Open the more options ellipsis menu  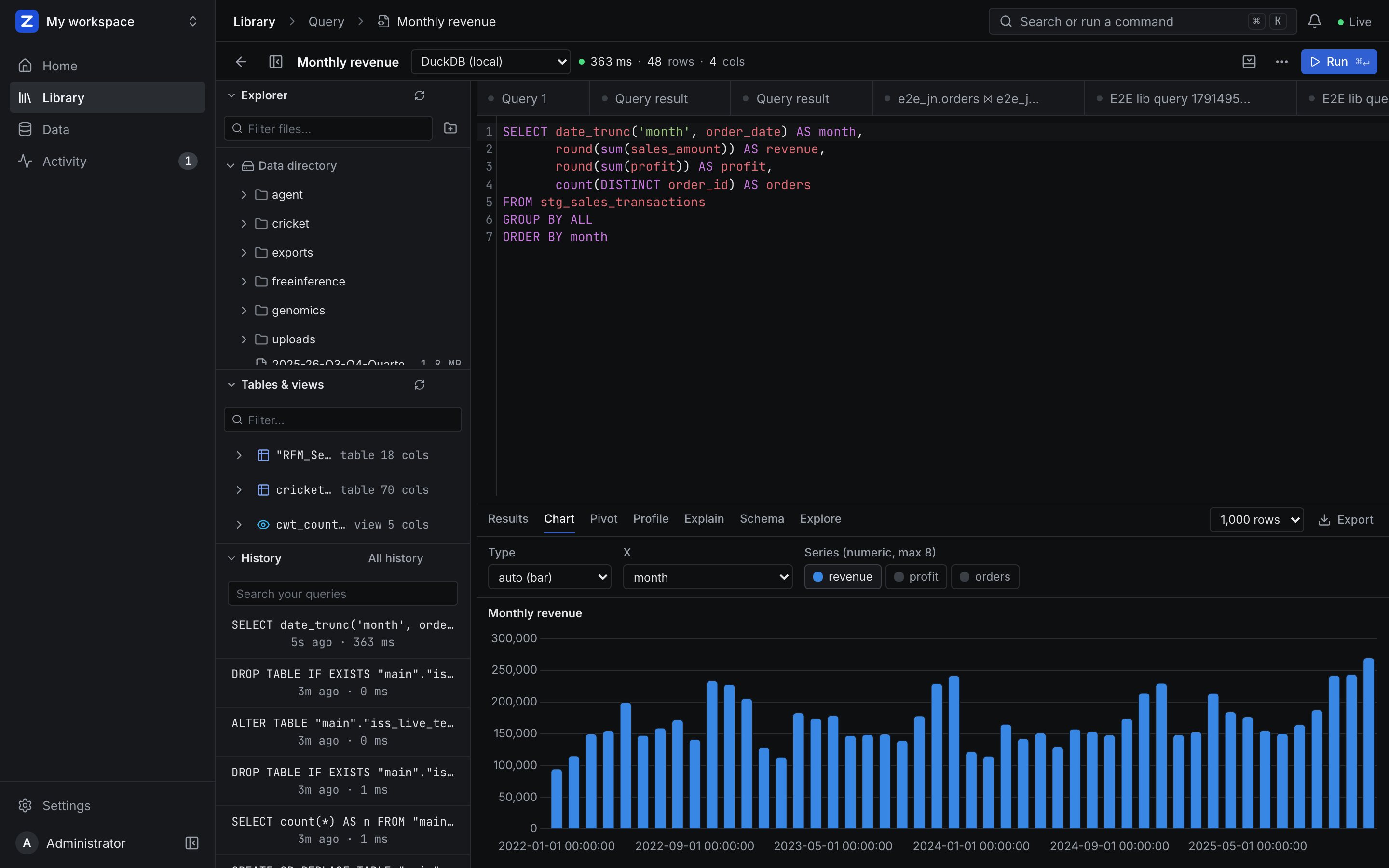click(1281, 61)
